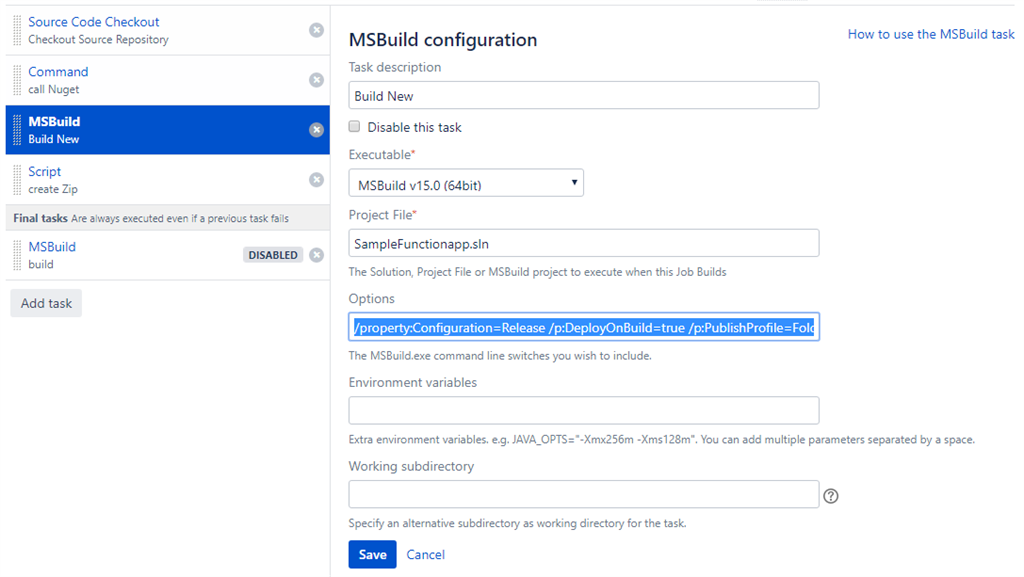The width and height of the screenshot is (1024, 577).
Task: Enable the Disable this task checkbox
Action: coord(354,126)
